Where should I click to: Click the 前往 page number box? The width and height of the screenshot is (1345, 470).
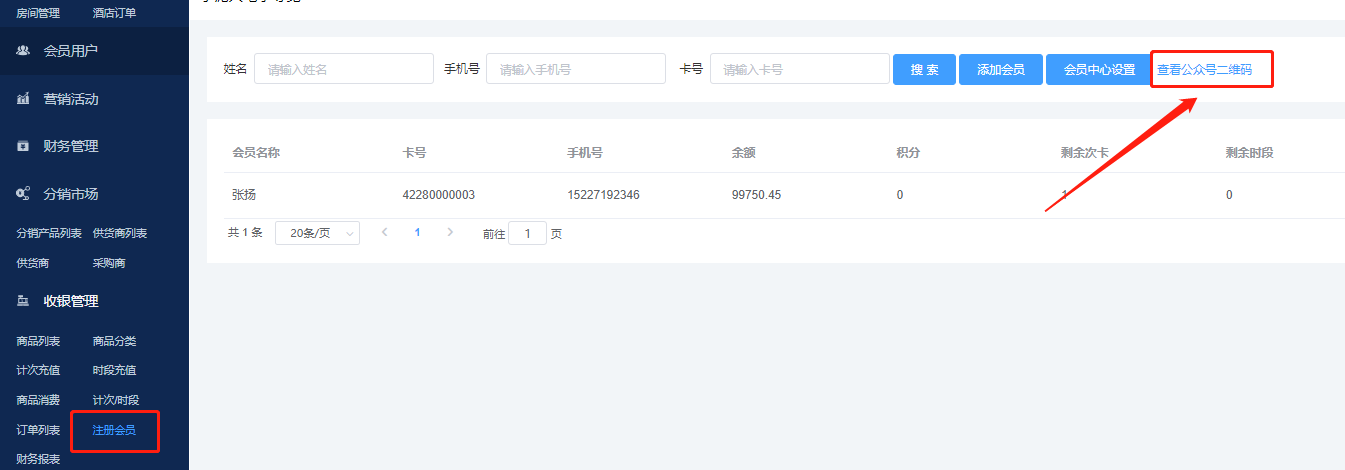pos(527,233)
